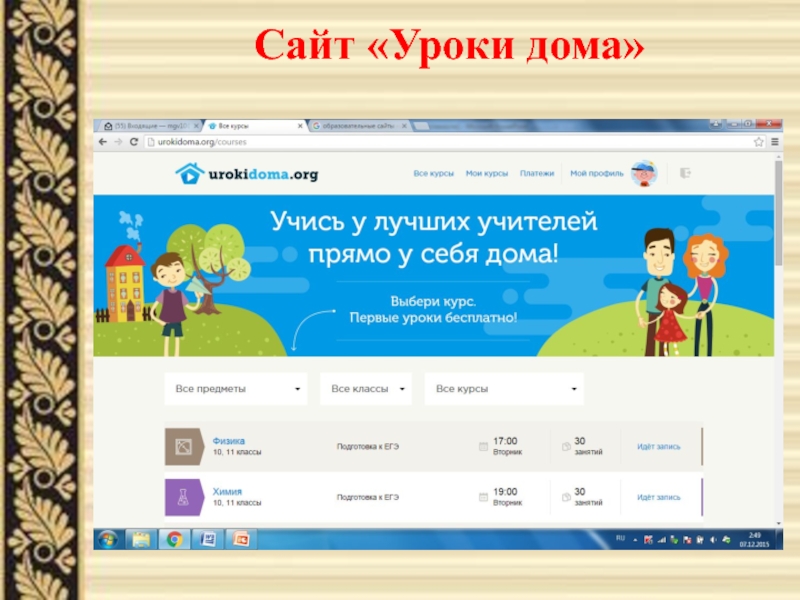Open Windows Start button

pos(108,539)
